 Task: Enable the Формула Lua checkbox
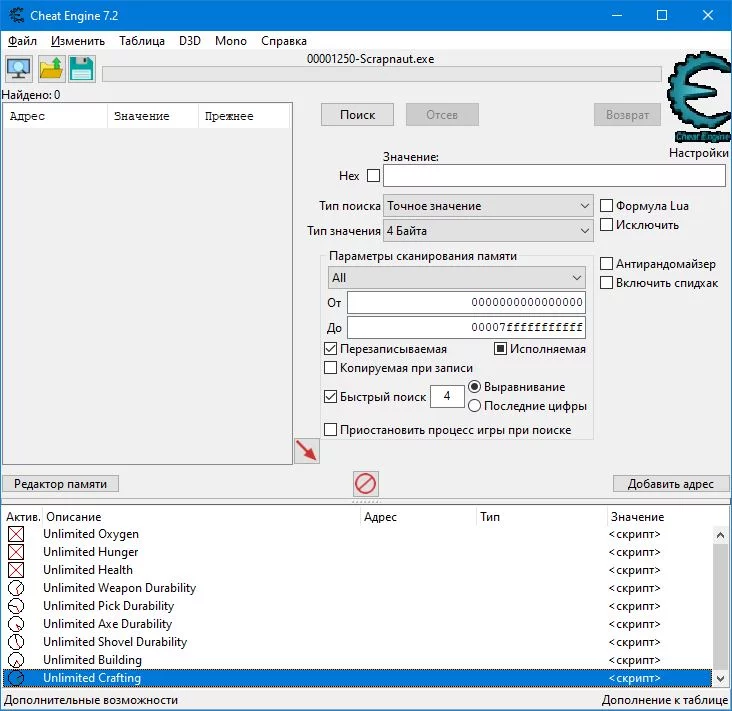(x=606, y=206)
